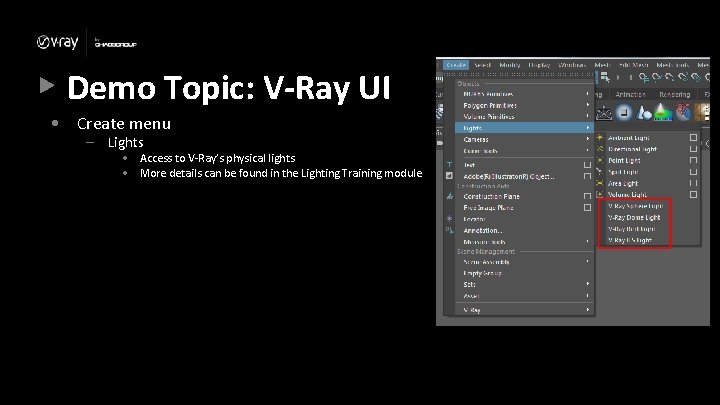This screenshot has width=720, height=405.
Task: Click the Construction Plane icon
Action: point(450,196)
